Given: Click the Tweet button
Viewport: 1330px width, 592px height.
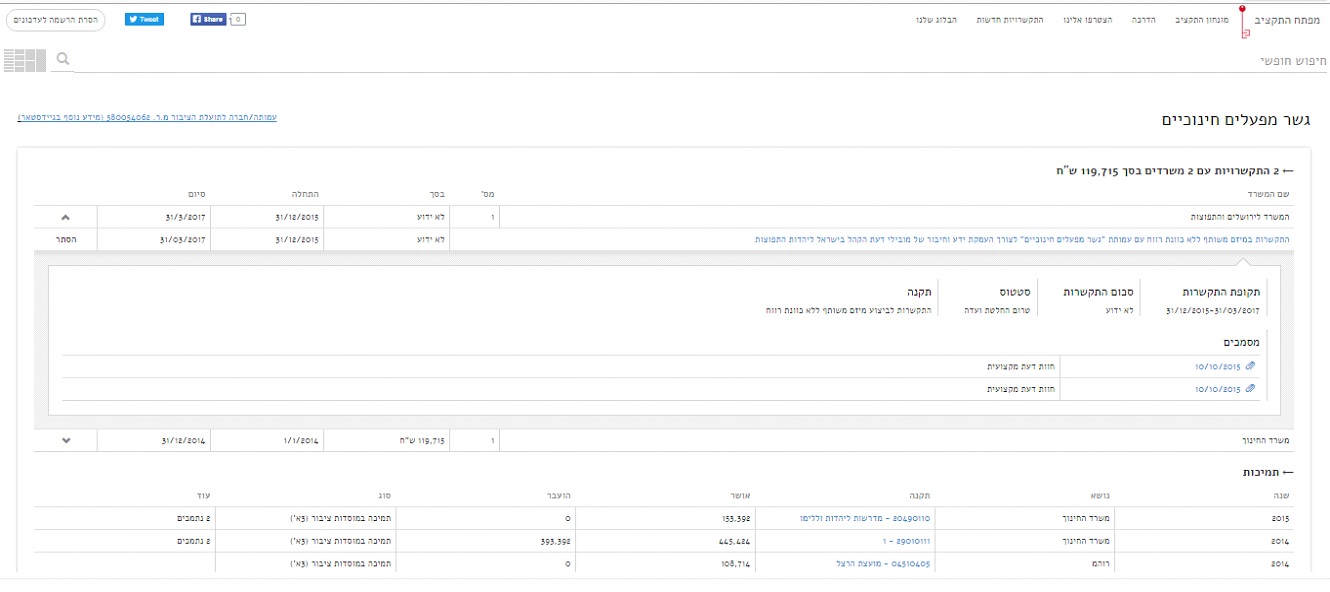Looking at the screenshot, I should (x=144, y=19).
